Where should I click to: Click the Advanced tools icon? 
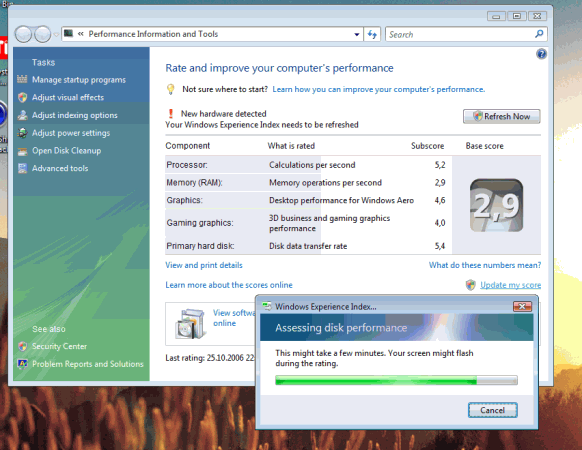(22, 169)
